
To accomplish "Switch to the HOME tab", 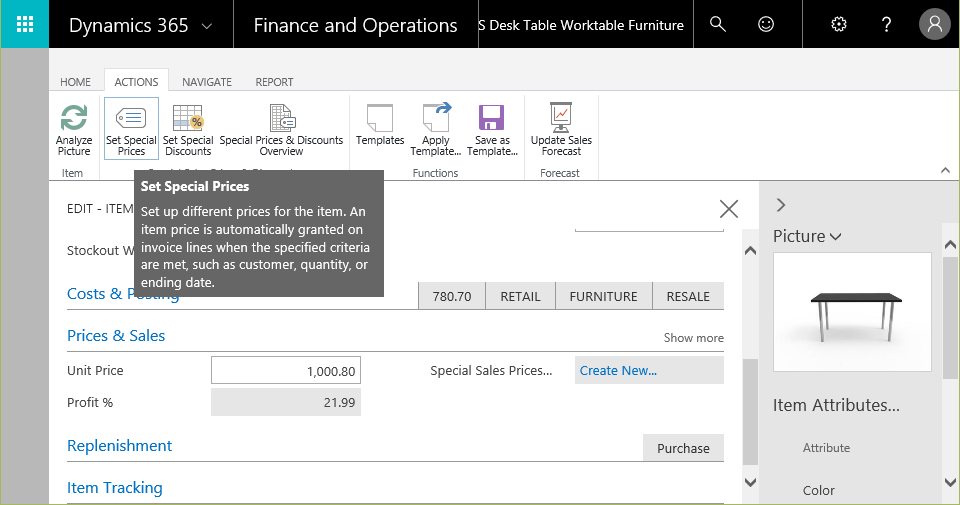I will [x=75, y=82].
